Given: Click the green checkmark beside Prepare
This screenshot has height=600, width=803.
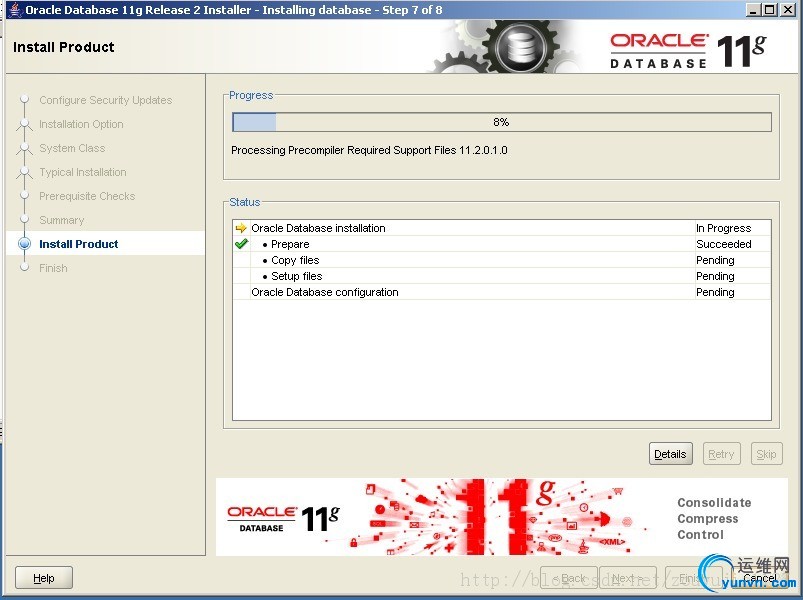Looking at the screenshot, I should pos(241,244).
